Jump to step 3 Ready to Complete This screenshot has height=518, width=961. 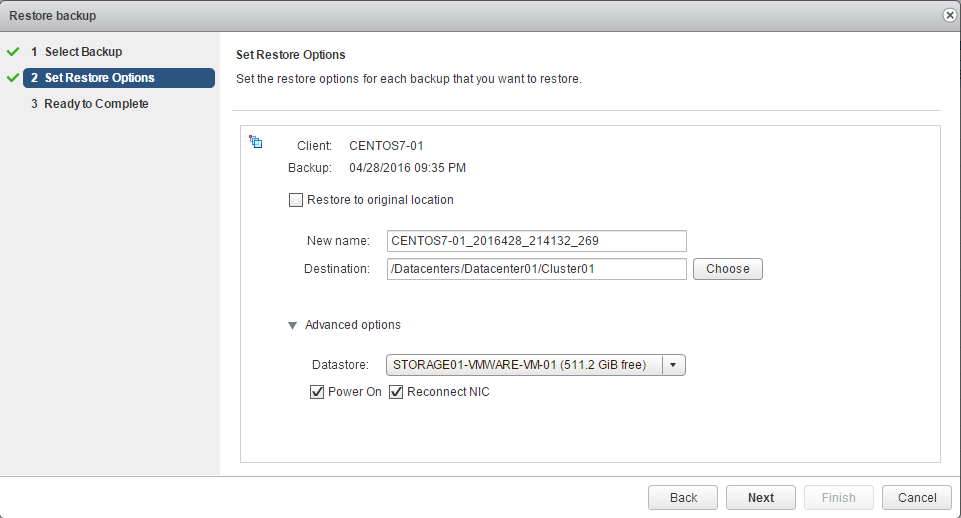pos(96,104)
